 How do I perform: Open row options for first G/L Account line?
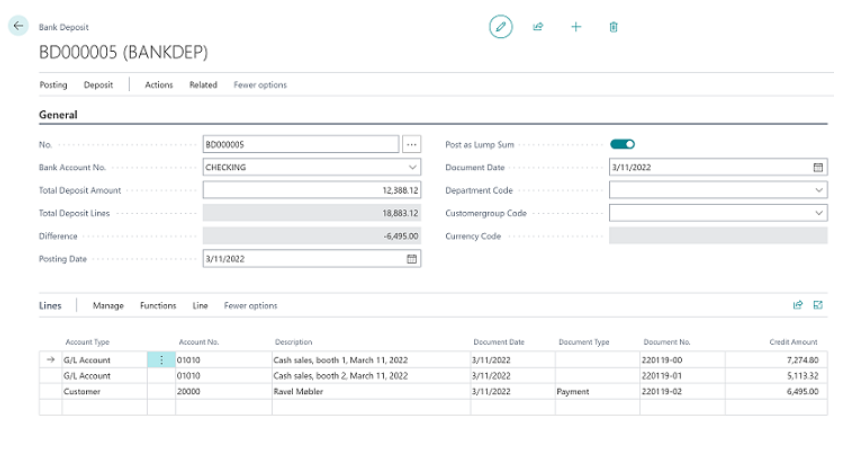click(x=161, y=360)
